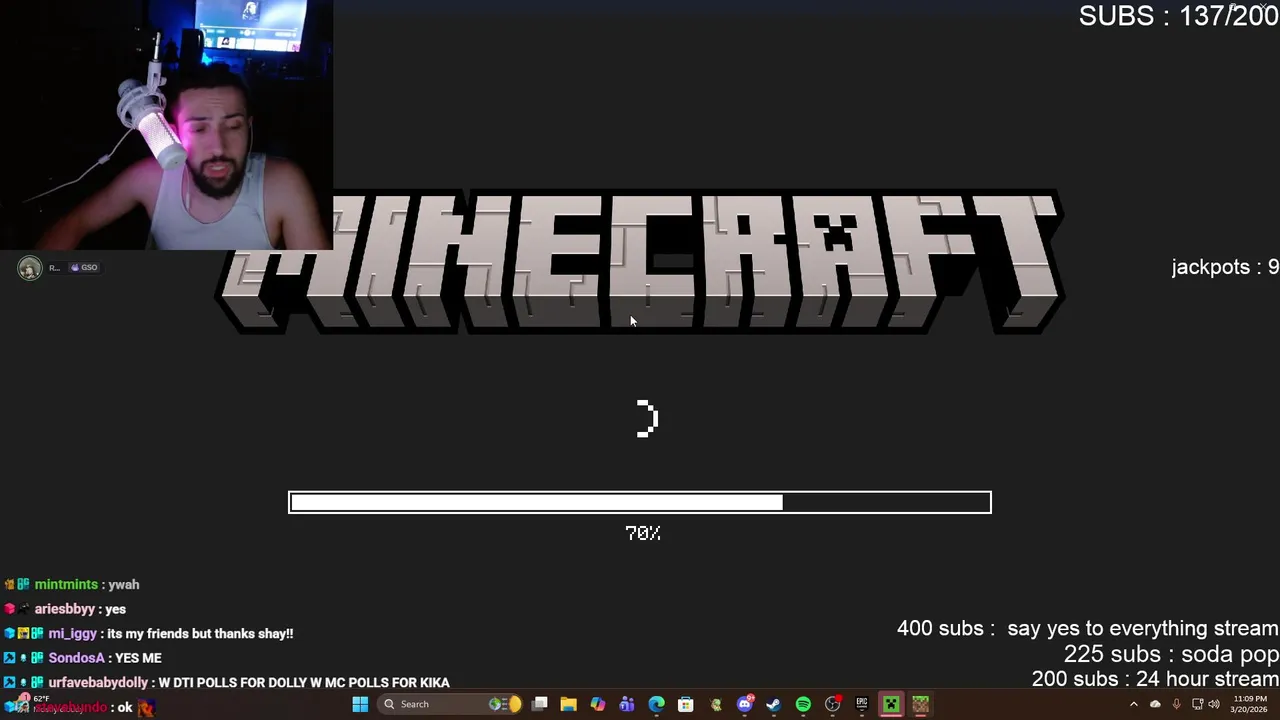Open network status tray icon
This screenshot has height=720, width=1280.
pos(1198,704)
